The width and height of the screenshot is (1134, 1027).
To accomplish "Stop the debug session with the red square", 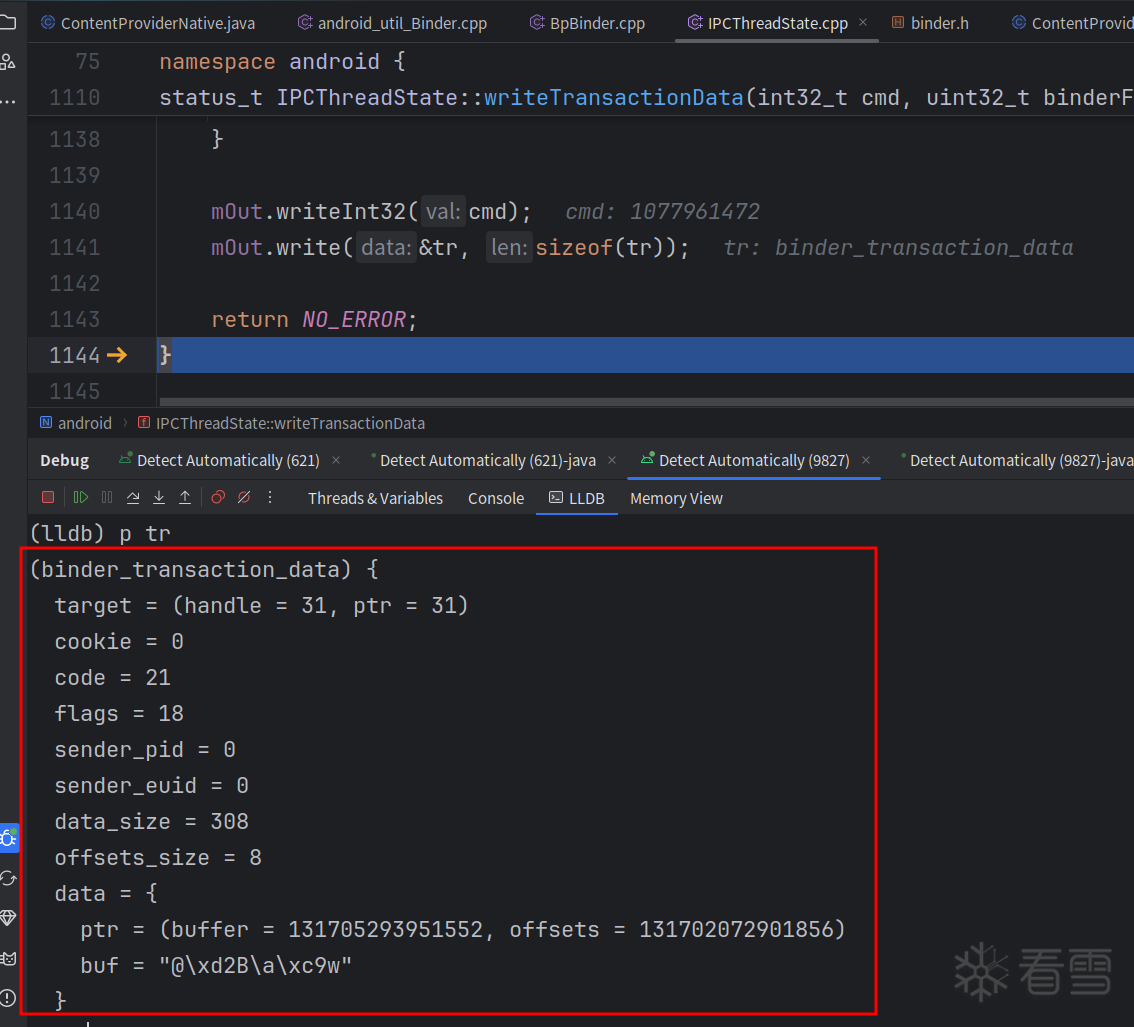I will pos(48,498).
